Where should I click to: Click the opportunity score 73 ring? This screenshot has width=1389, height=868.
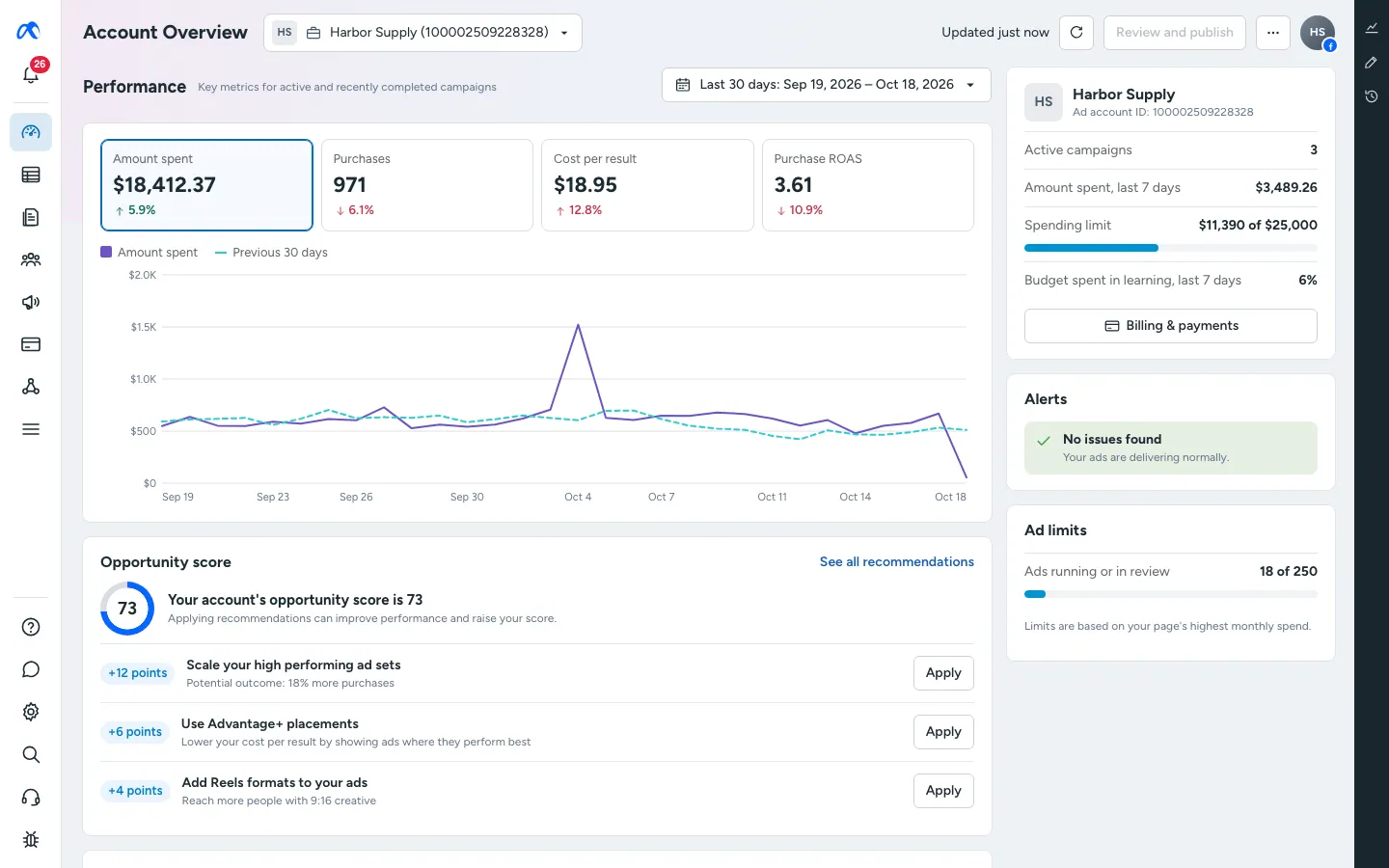click(127, 609)
